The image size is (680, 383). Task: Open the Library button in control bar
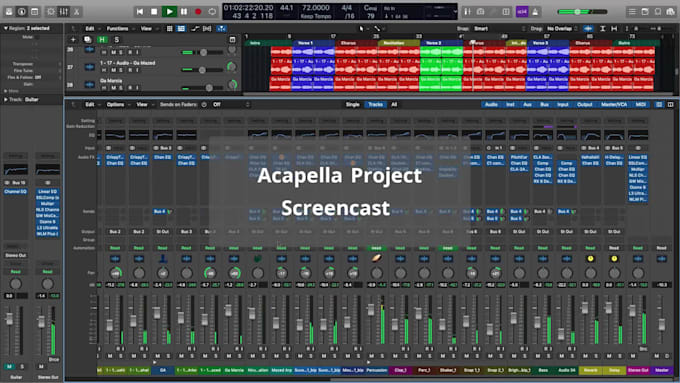point(9,12)
